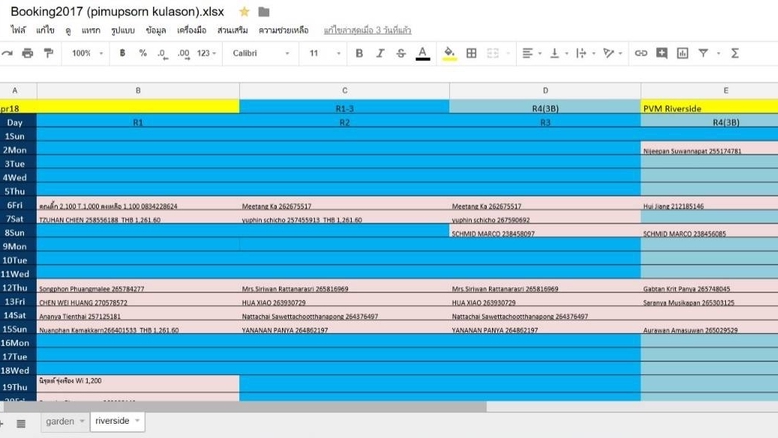Click the redo arrow icon
The height and width of the screenshot is (438, 778).
pyautogui.click(x=7, y=53)
